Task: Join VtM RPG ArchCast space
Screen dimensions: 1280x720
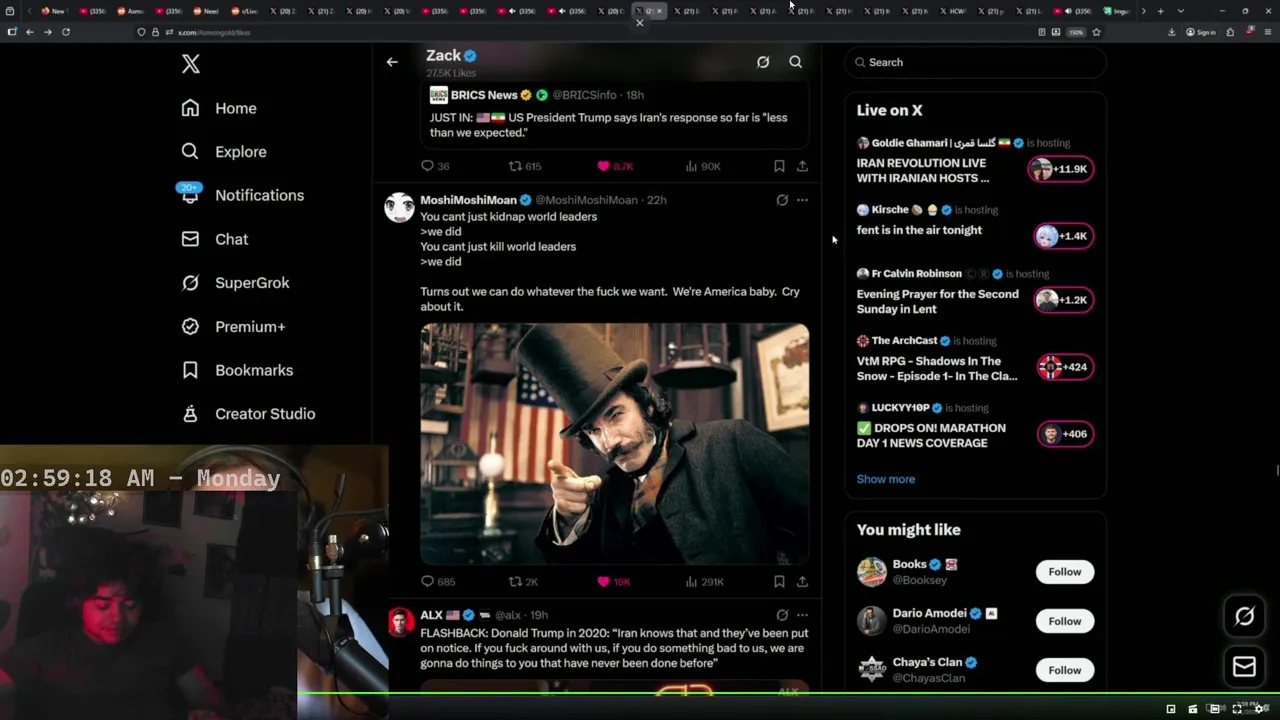Action: click(1065, 367)
